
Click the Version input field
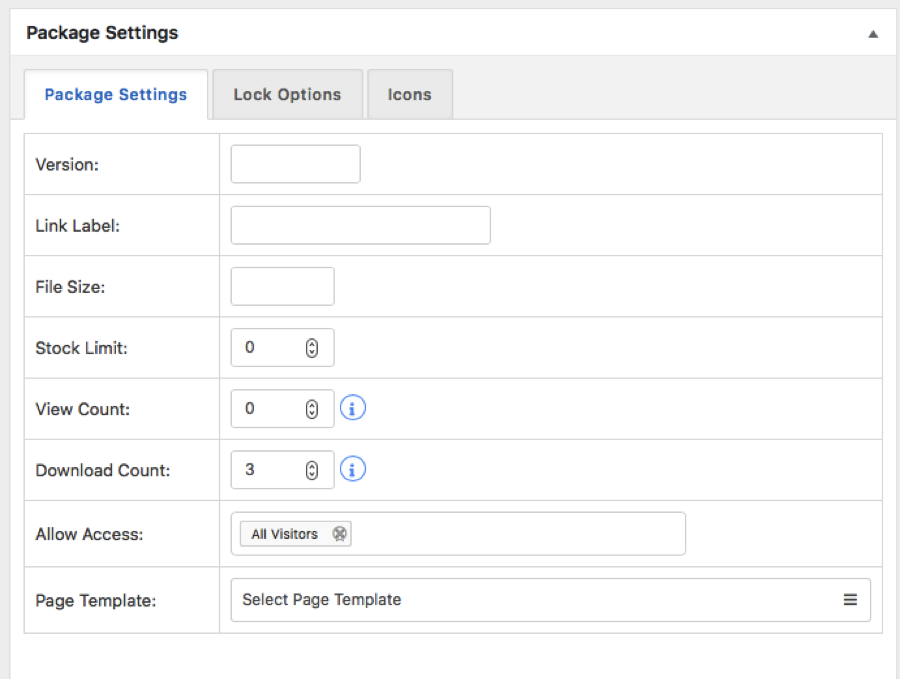point(295,164)
